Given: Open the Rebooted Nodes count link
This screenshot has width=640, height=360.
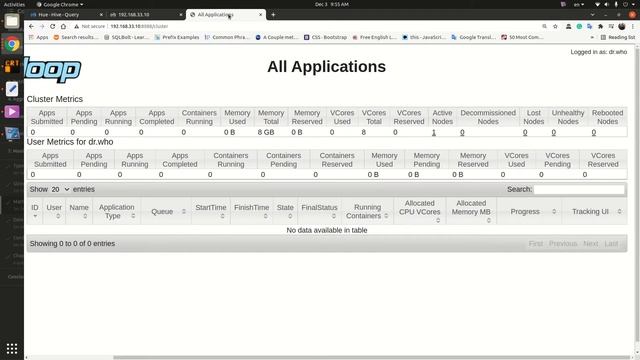Looking at the screenshot, I should pyautogui.click(x=593, y=133).
